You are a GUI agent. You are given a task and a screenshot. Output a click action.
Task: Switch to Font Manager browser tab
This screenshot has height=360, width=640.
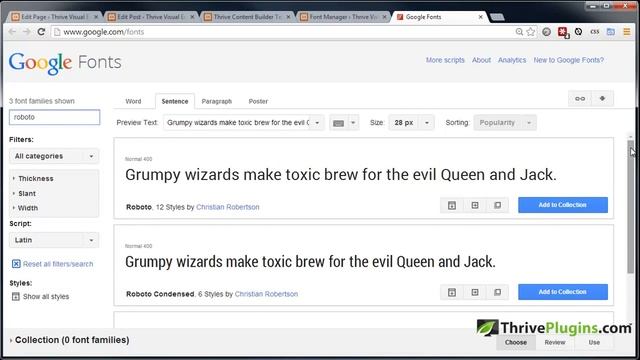342,17
